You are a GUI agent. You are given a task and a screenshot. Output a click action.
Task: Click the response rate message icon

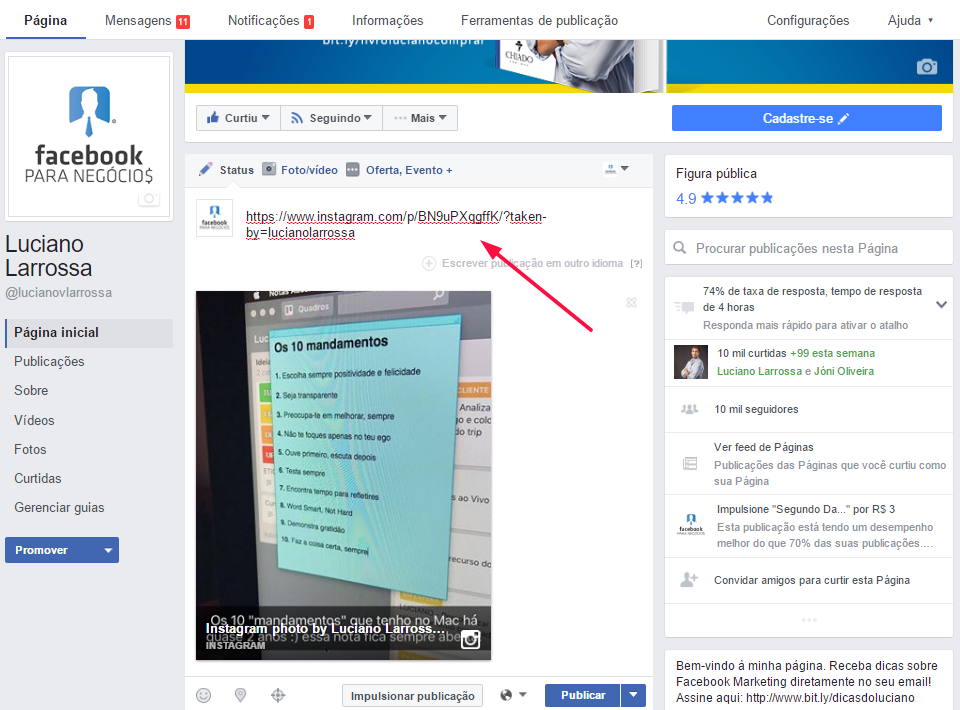click(684, 307)
